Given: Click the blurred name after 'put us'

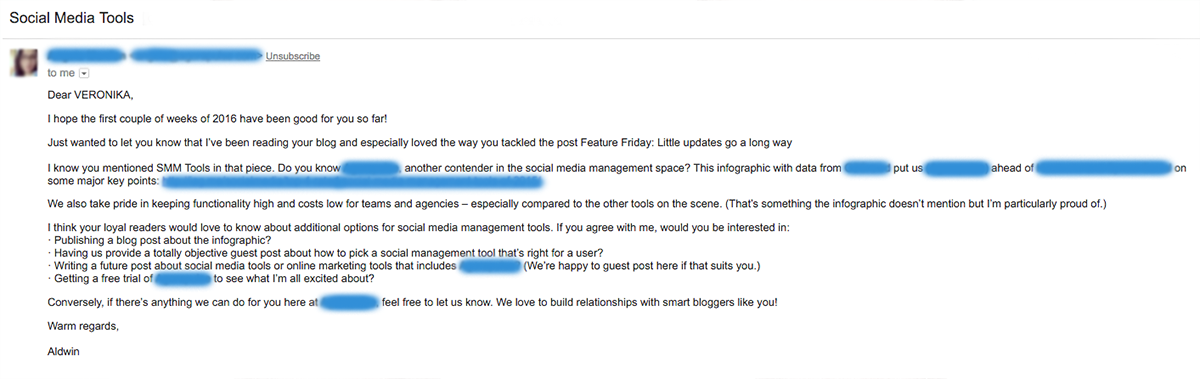Looking at the screenshot, I should click(x=956, y=168).
